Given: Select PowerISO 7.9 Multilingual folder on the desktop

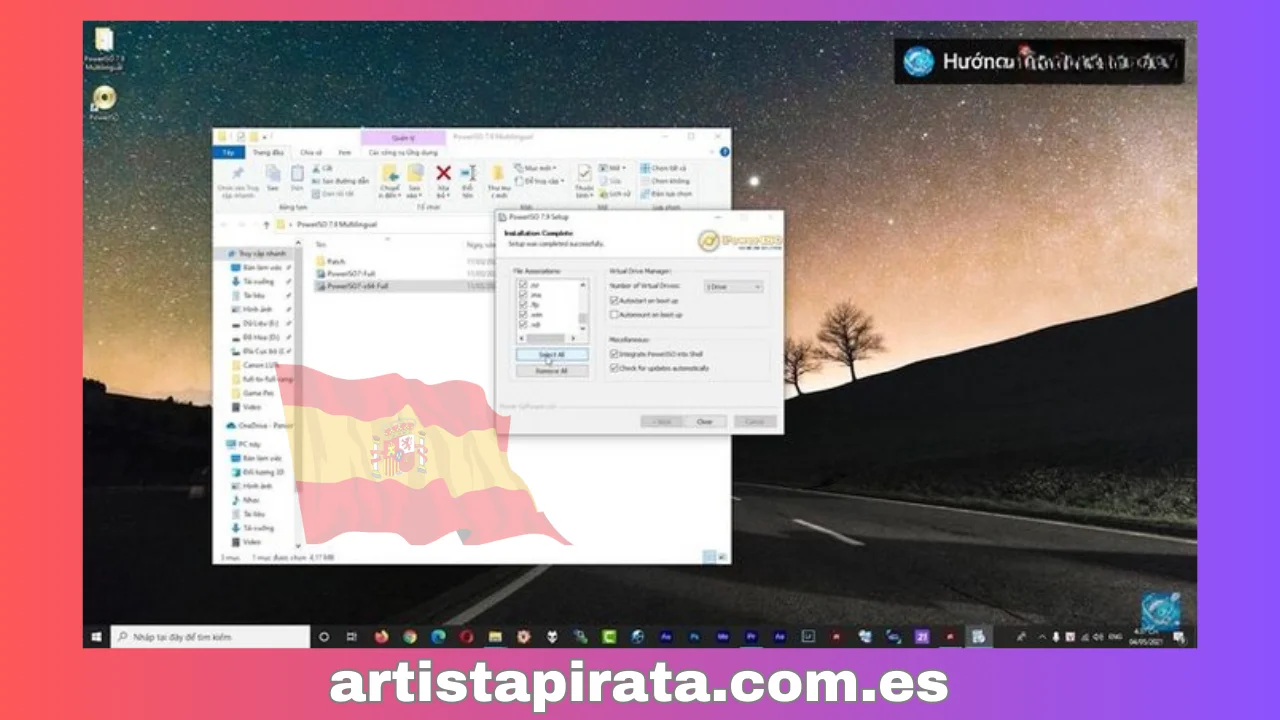Looking at the screenshot, I should [x=103, y=49].
